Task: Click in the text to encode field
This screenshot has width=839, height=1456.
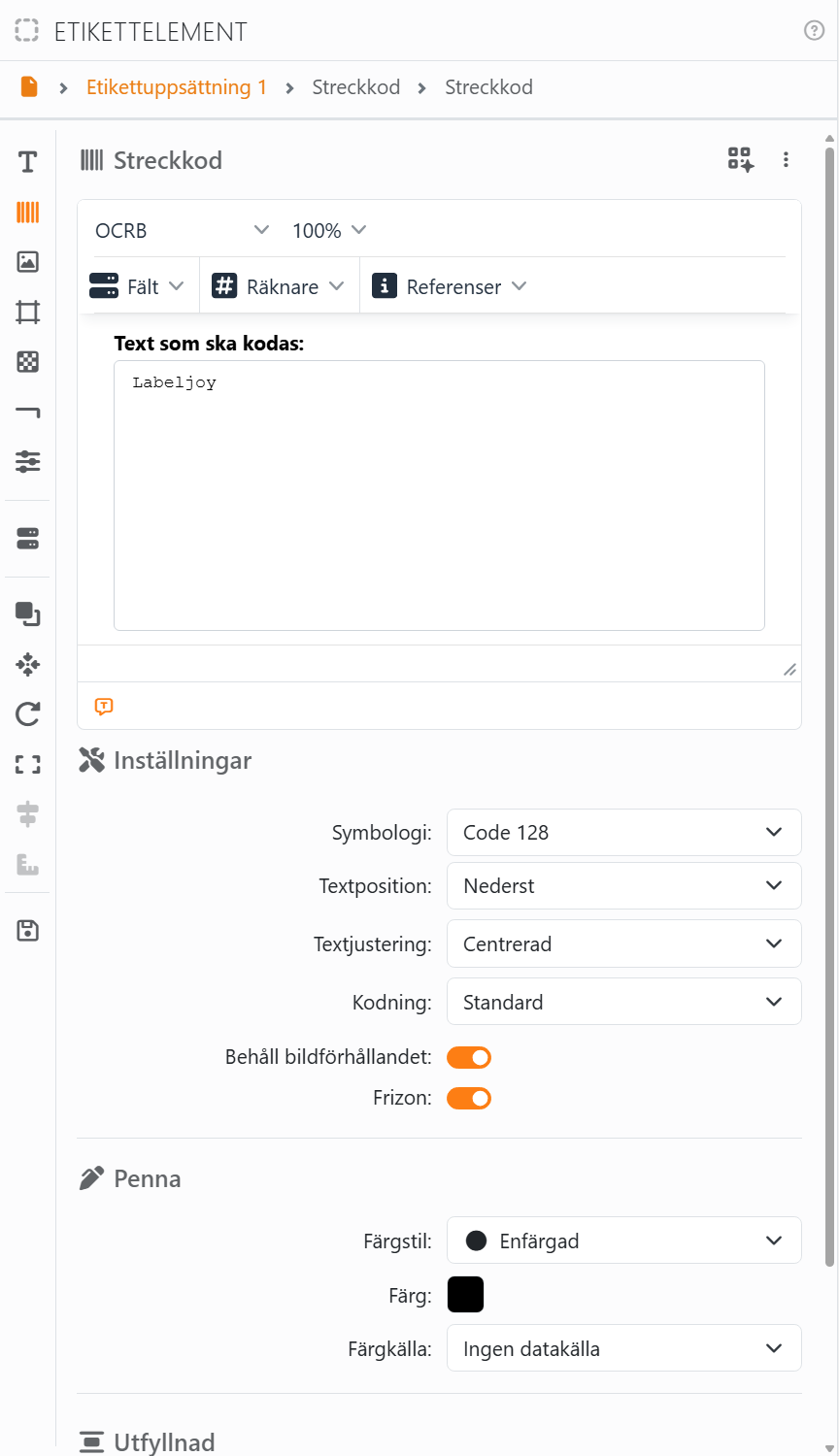Action: click(x=439, y=496)
